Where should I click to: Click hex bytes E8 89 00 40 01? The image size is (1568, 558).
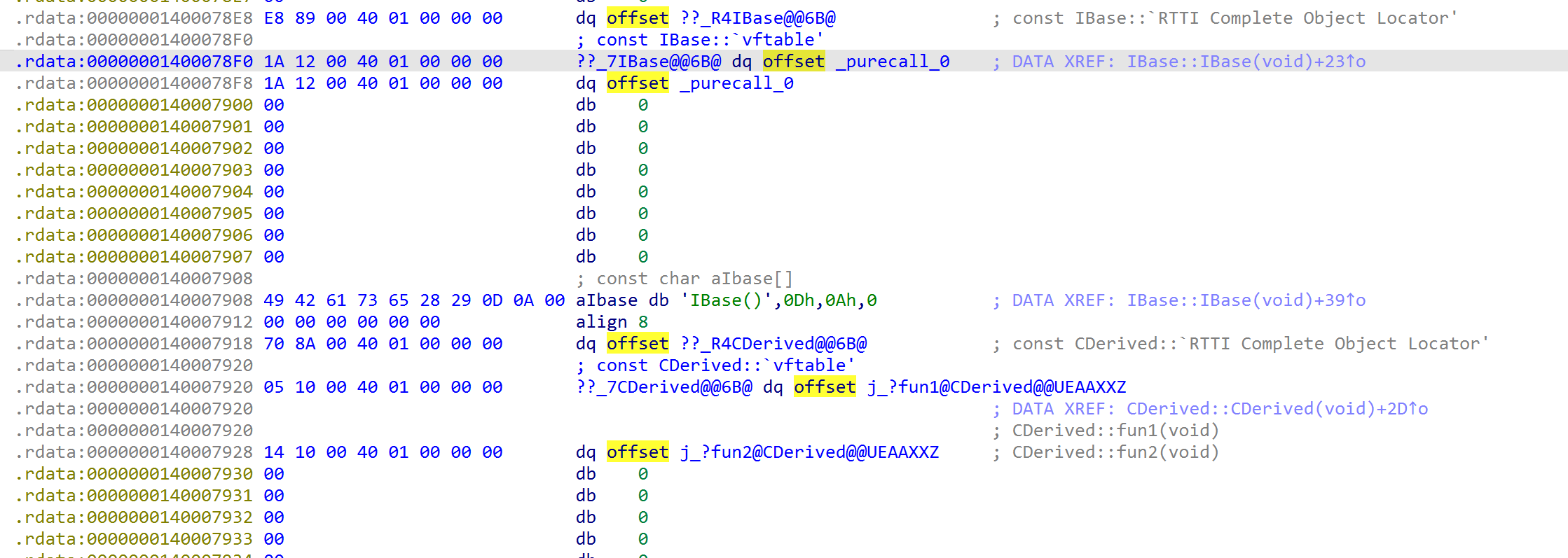[x=336, y=18]
